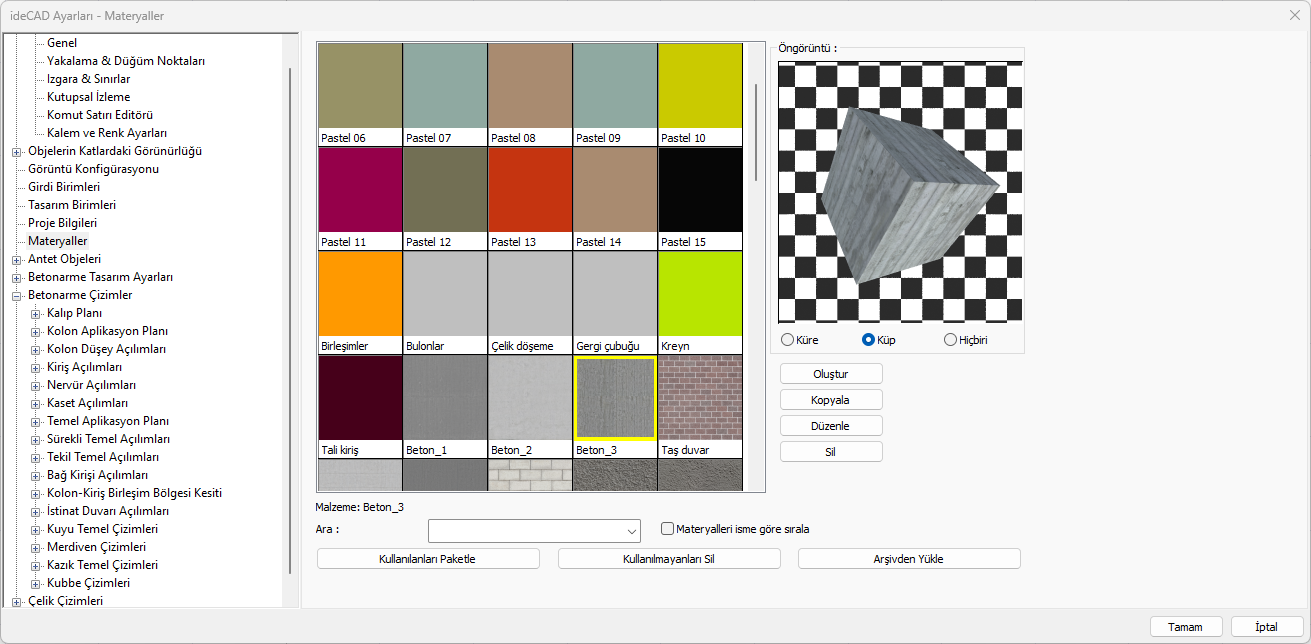Pick the black Pastel 15 swatch
Viewport: 1311px width, 644px height.
coord(700,190)
